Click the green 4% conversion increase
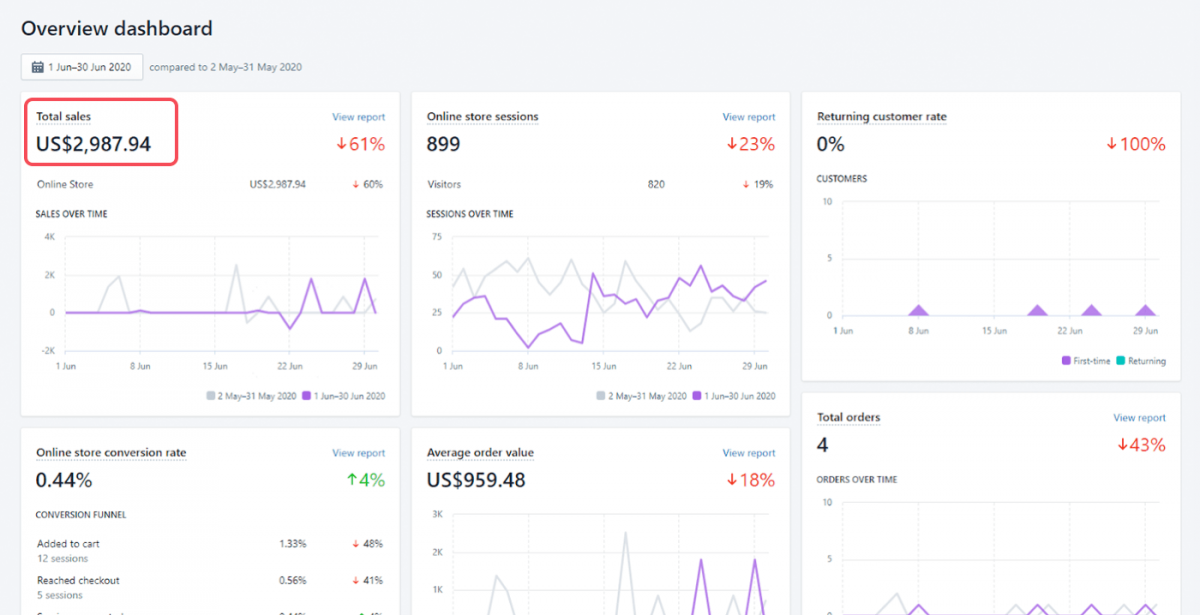The height and width of the screenshot is (615, 1200). click(x=365, y=480)
